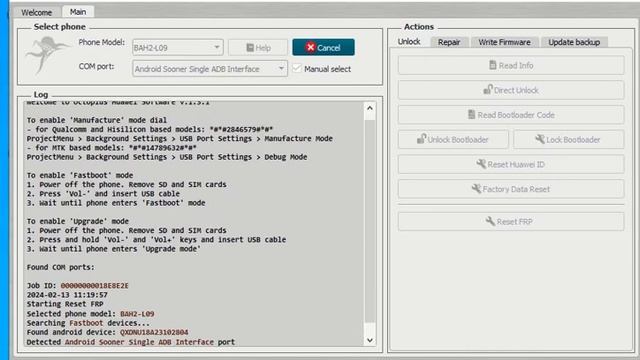
Task: Click the Help book icon
Action: (x=250, y=48)
